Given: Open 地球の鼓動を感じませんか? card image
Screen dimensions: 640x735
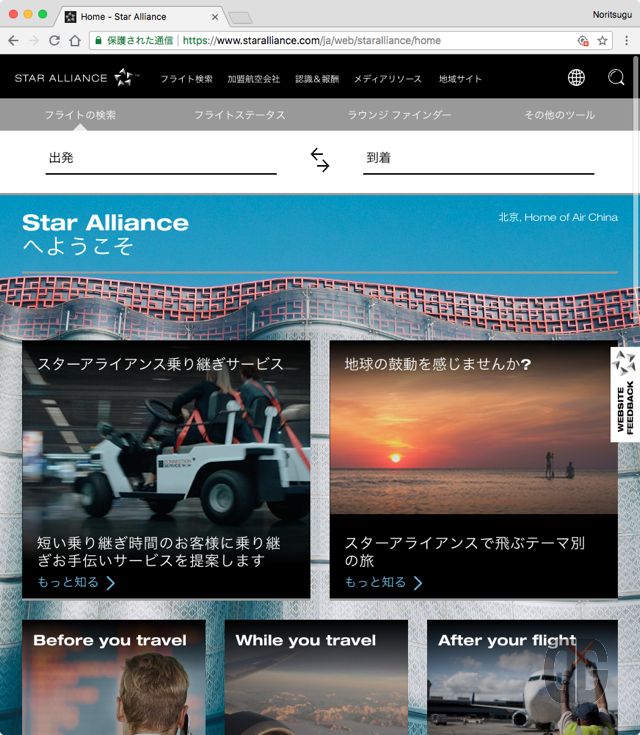Looking at the screenshot, I should 474,428.
